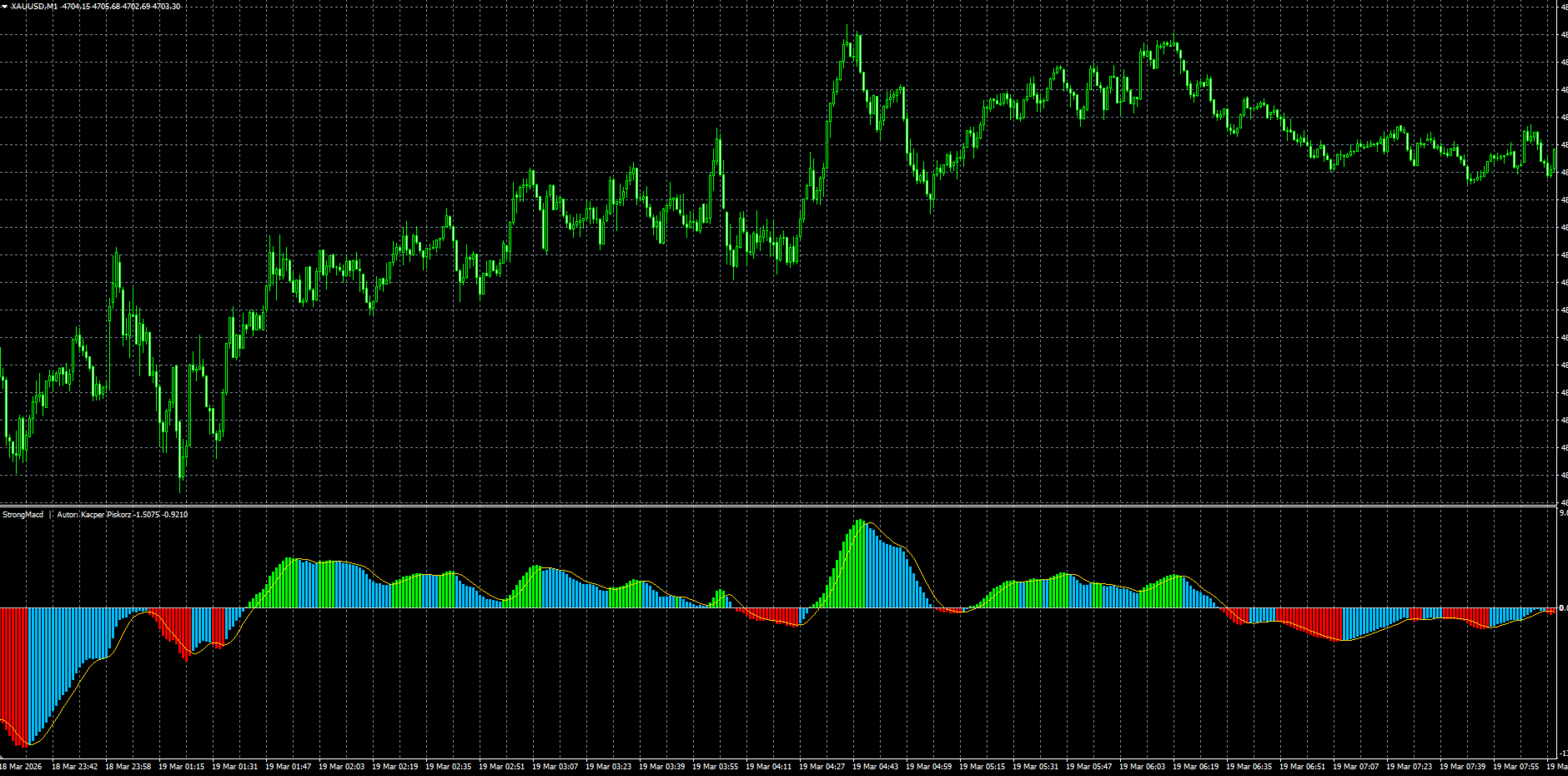Screen dimensions: 1568x776
Task: Click the OHLC value 4704.15
Action: pyautogui.click(x=77, y=7)
